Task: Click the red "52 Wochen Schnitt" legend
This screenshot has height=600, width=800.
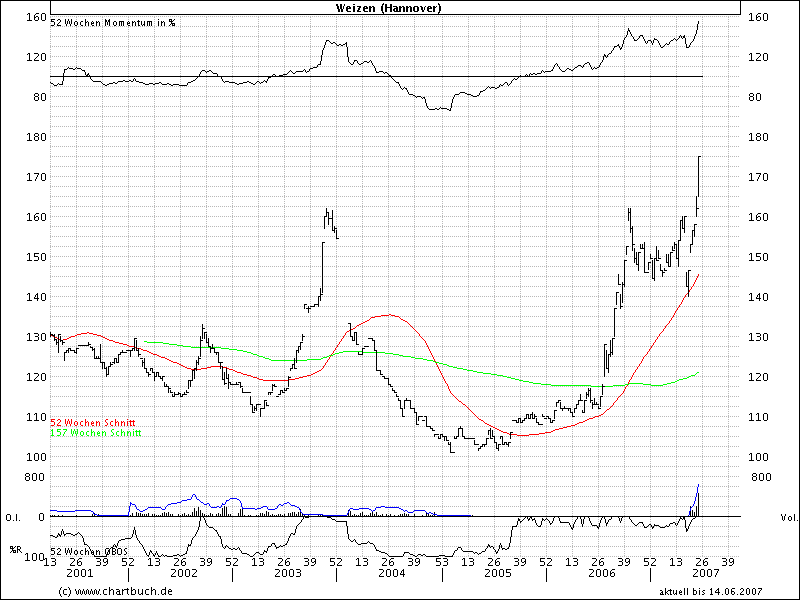Action: click(x=92, y=424)
